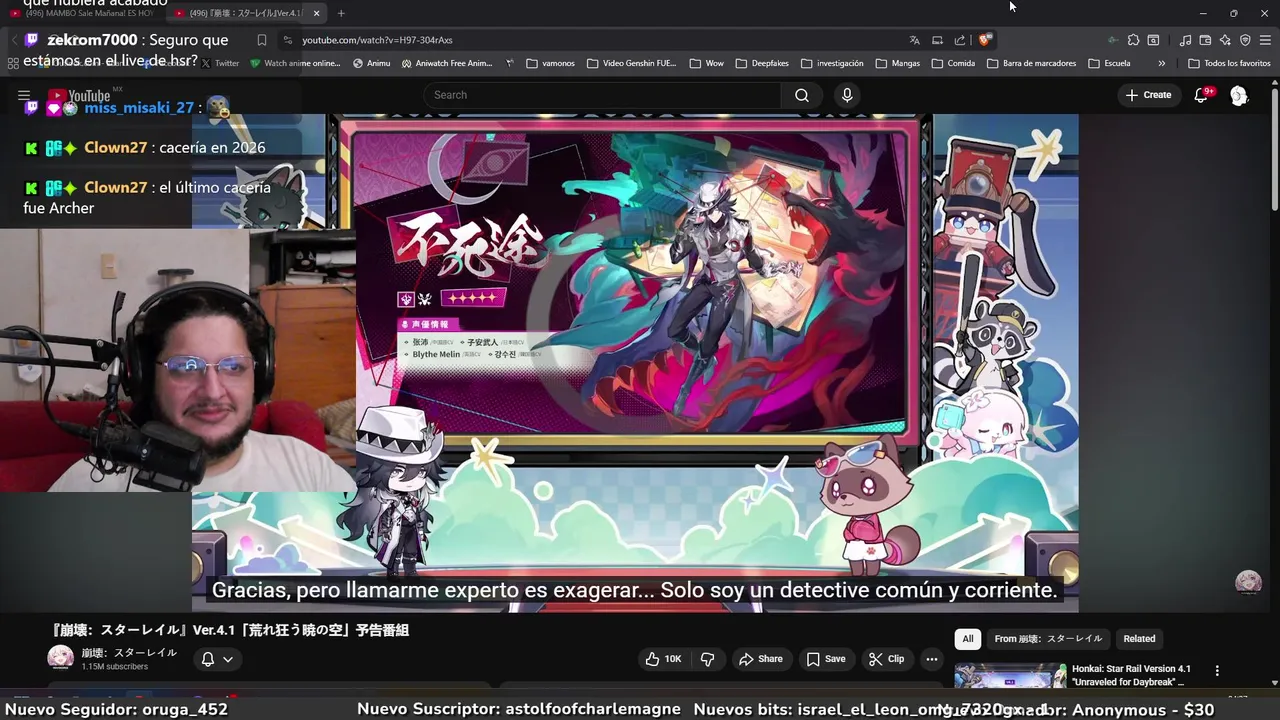Image resolution: width=1280 pixels, height=720 pixels.
Task: Click the tab search icon in the toolbar
Action: coord(1153,40)
